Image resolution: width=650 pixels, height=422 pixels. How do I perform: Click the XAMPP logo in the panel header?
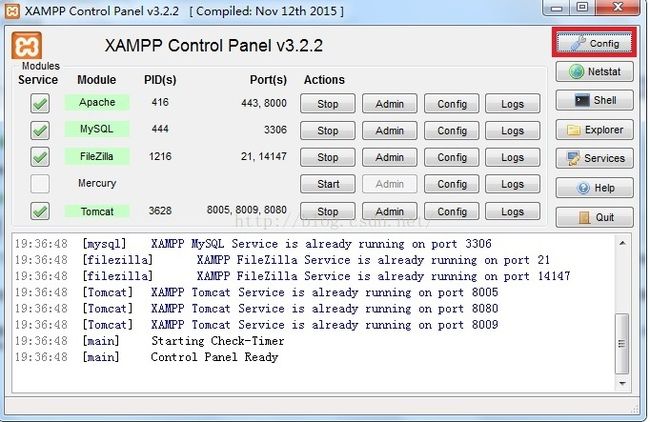click(27, 45)
